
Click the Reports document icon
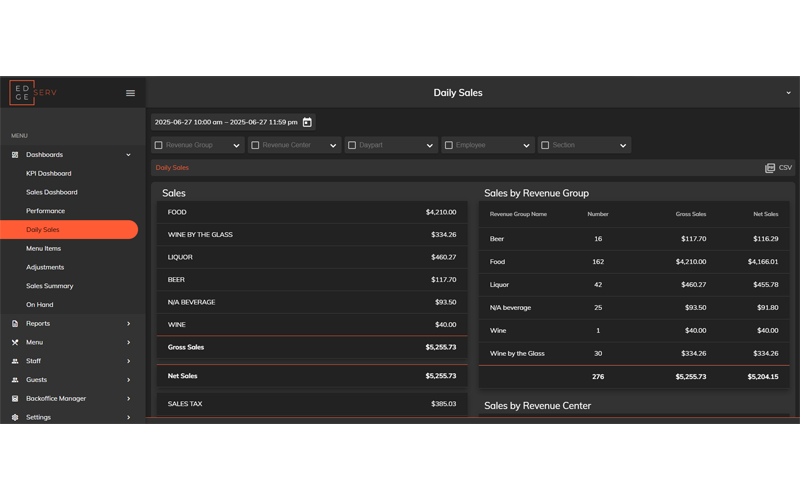tap(15, 324)
